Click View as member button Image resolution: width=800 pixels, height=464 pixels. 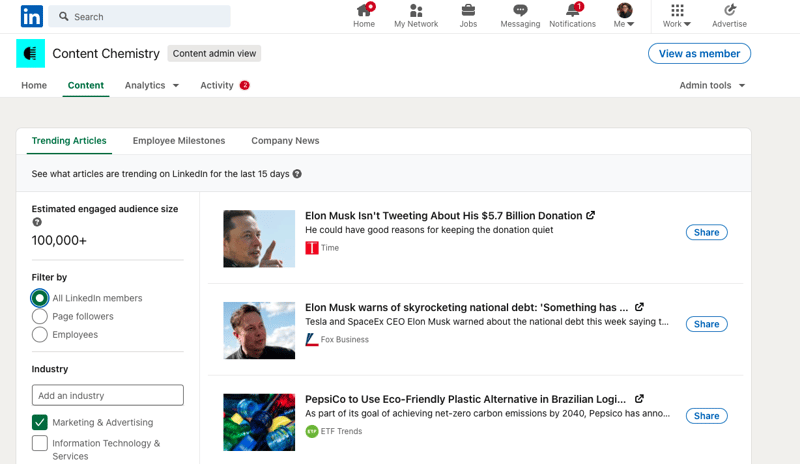point(699,54)
